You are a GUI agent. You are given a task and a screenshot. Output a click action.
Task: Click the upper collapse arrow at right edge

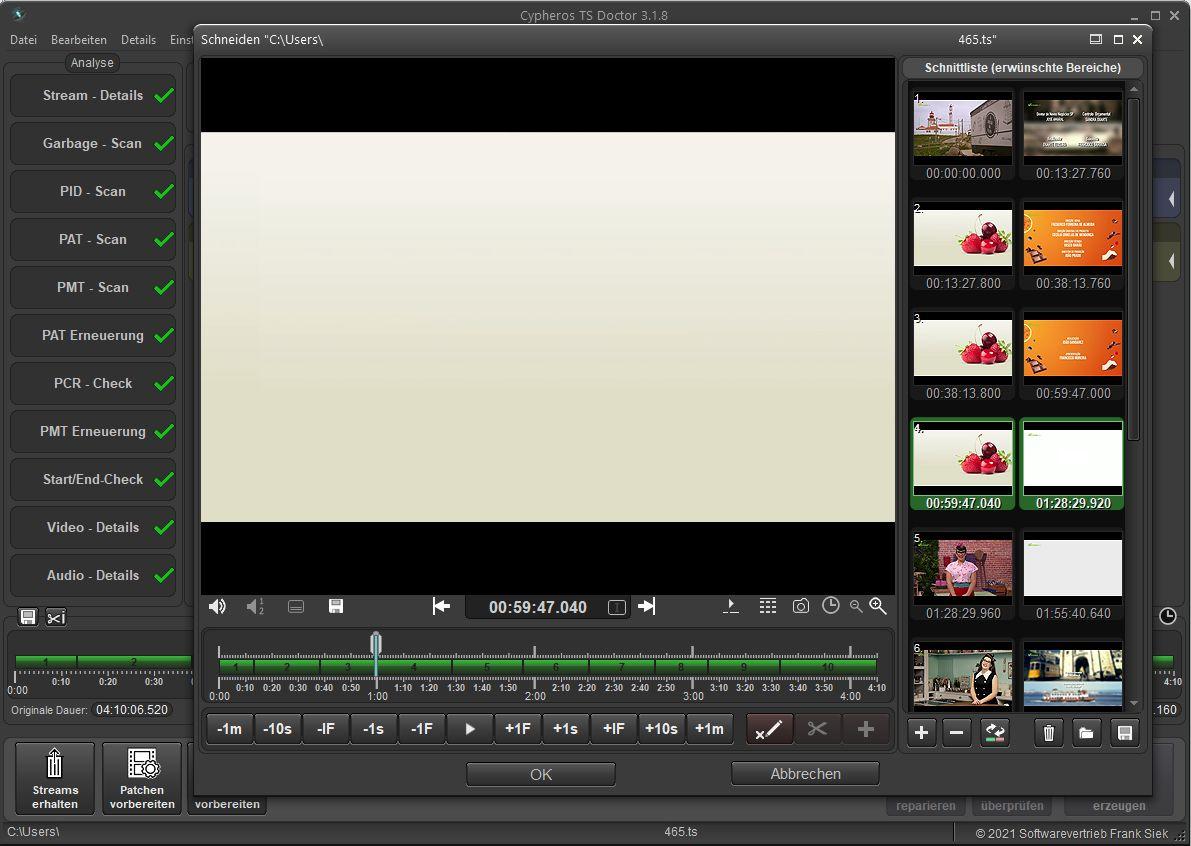tap(1171, 199)
